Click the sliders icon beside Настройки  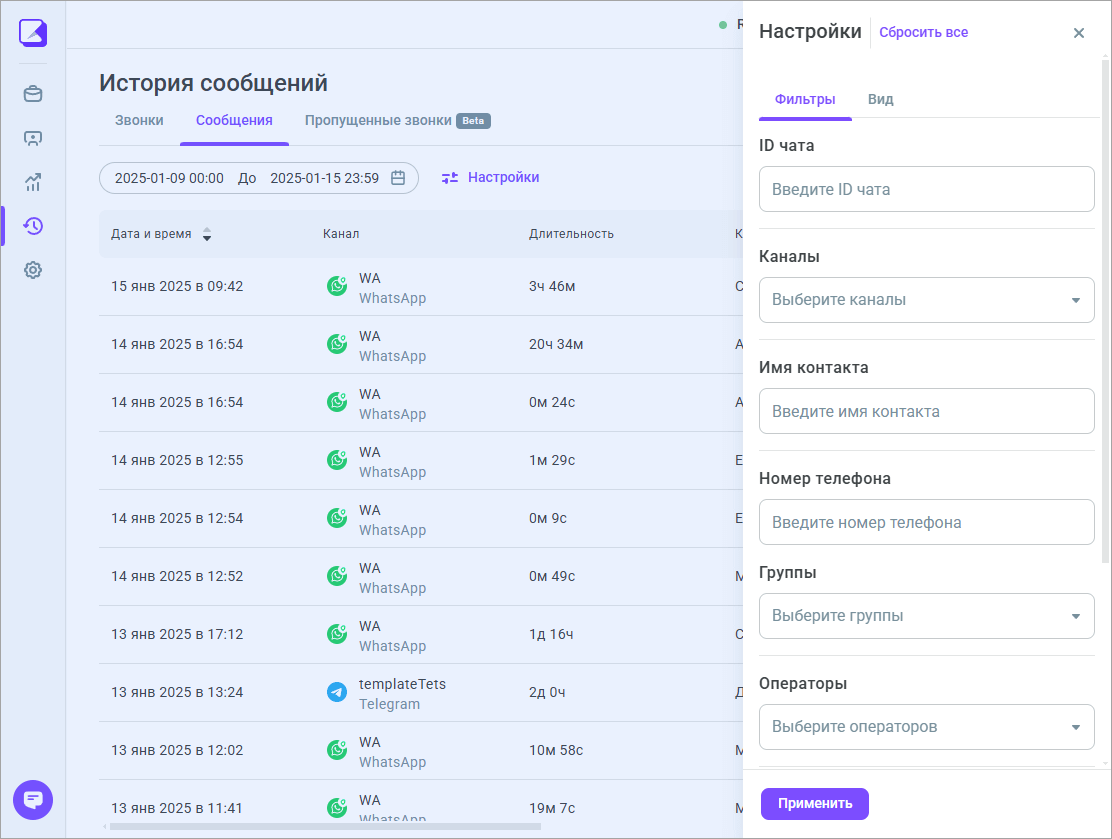(450, 178)
